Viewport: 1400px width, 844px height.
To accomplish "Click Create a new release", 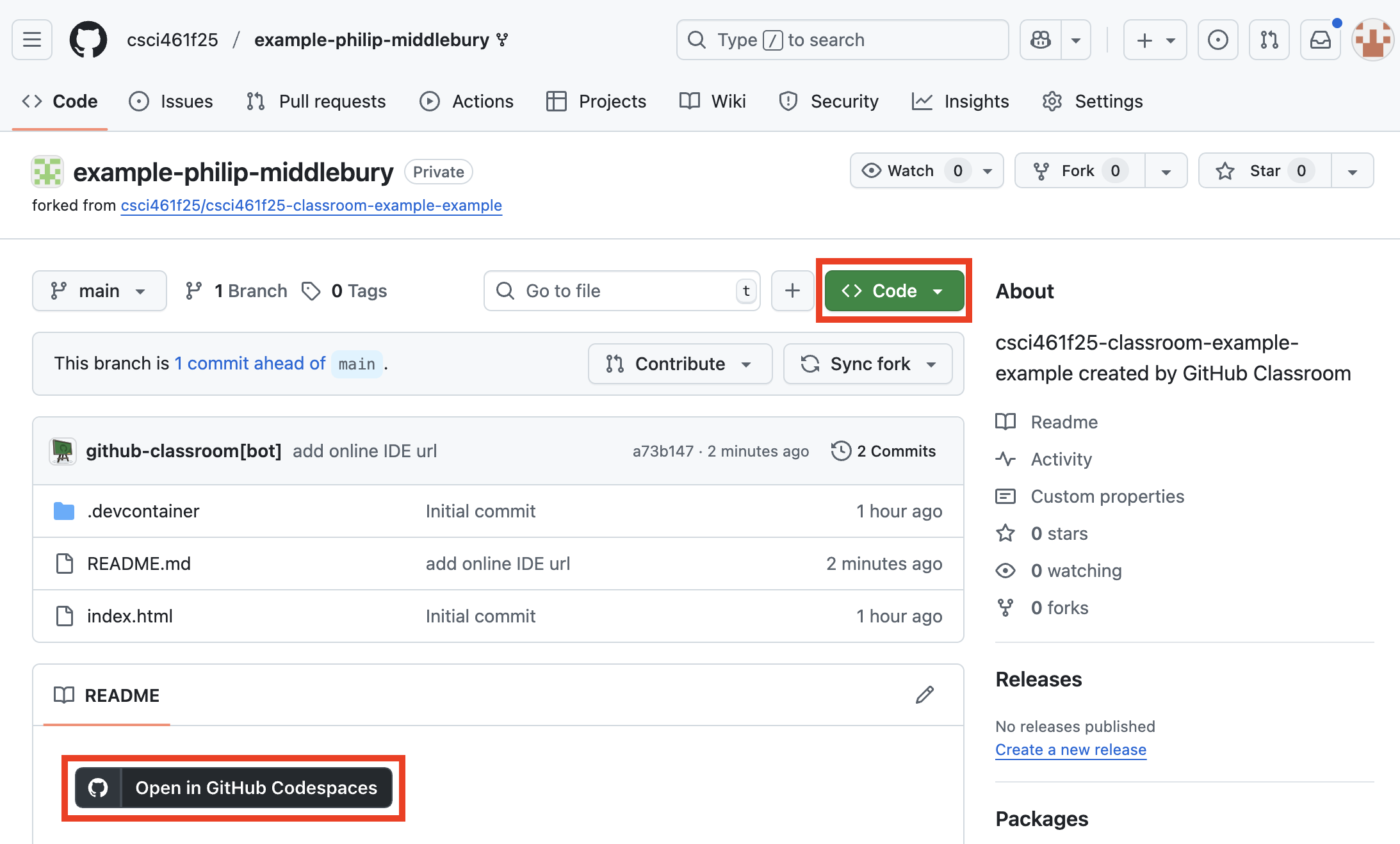I will [x=1071, y=750].
